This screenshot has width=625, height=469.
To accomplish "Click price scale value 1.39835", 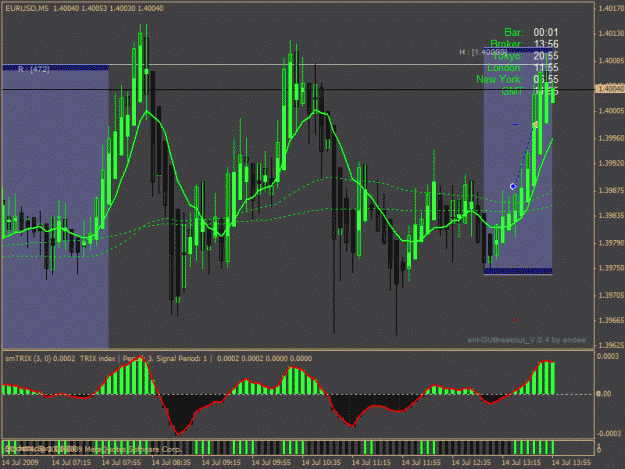I will pos(611,216).
